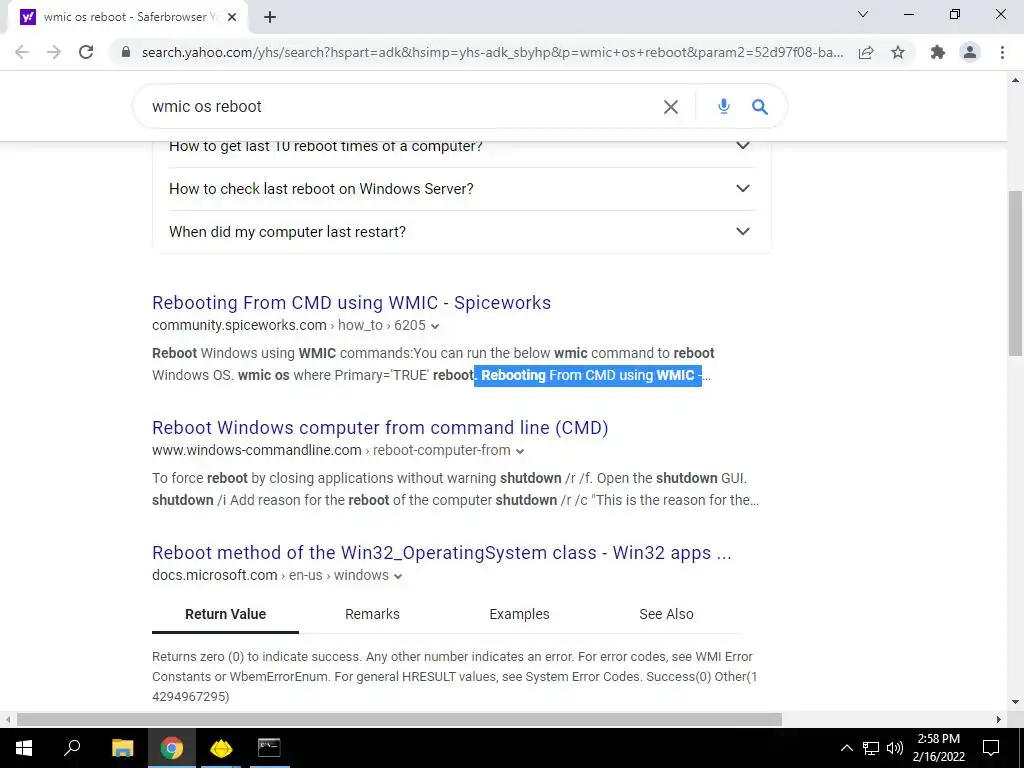Open the Extensions puzzle icon
Image resolution: width=1024 pixels, height=768 pixels.
[x=938, y=52]
